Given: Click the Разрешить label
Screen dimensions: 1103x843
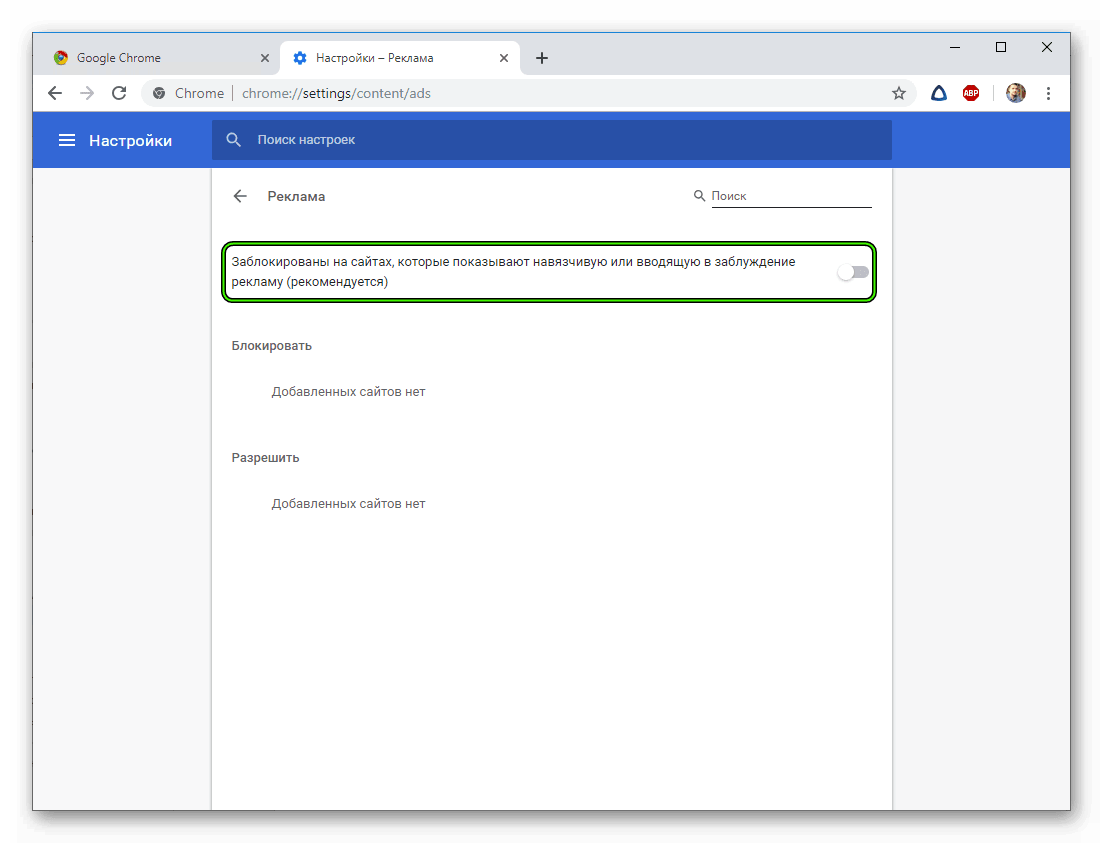Looking at the screenshot, I should [265, 457].
